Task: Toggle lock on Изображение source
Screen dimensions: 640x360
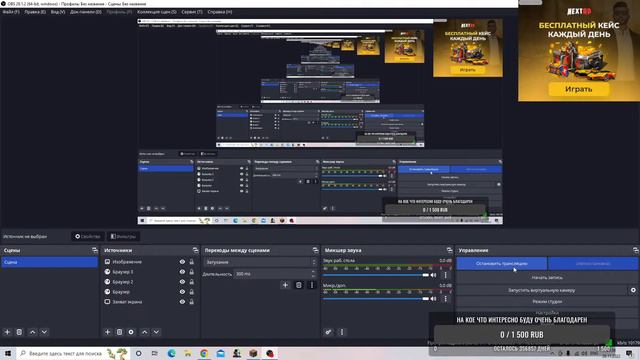Action: pyautogui.click(x=191, y=262)
